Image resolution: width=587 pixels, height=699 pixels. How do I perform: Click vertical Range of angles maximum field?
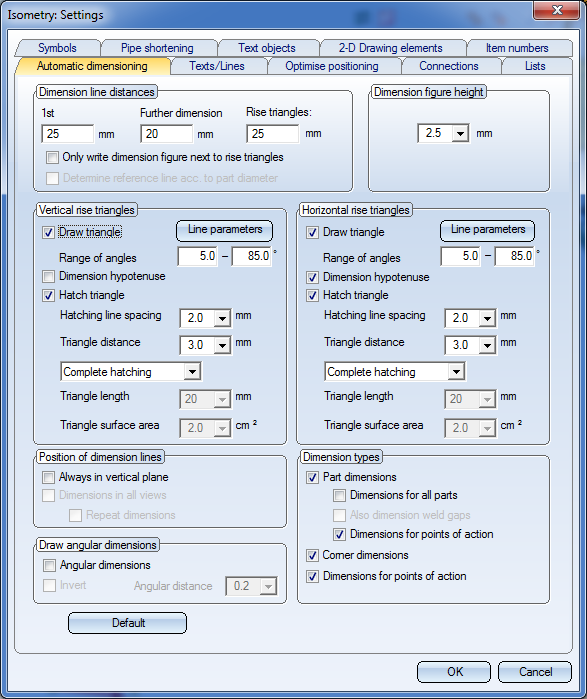251,256
